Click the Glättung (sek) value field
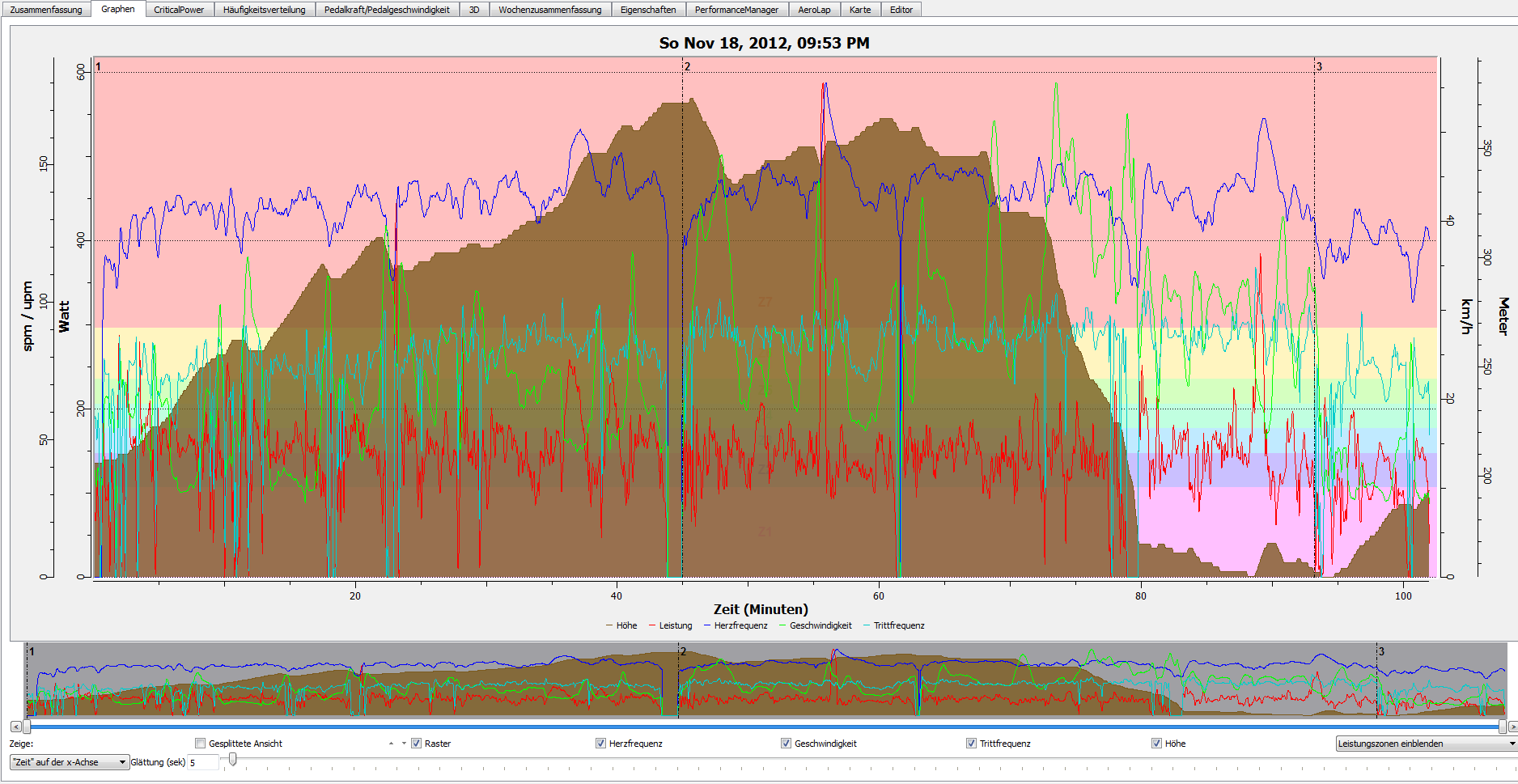The image size is (1518, 784). tap(203, 762)
